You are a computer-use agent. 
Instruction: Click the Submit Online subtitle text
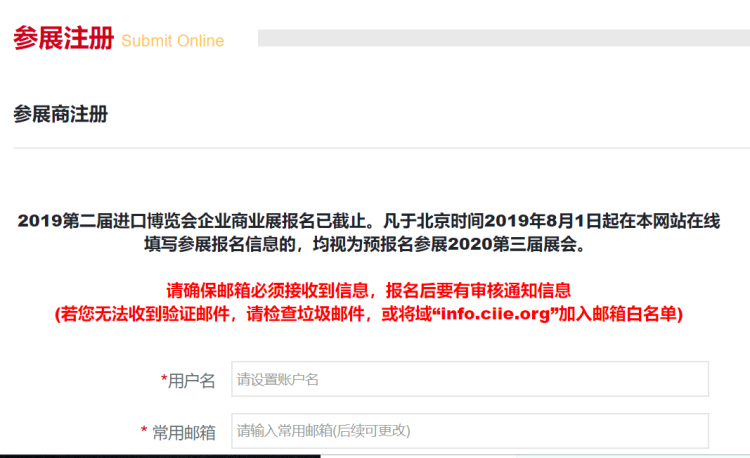(x=173, y=41)
